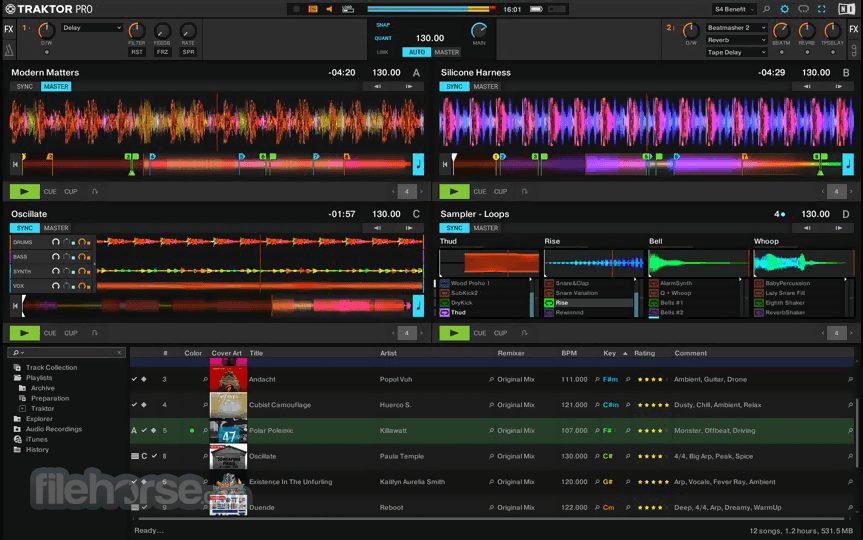Click FRZ button in FX unit 1

pos(162,52)
